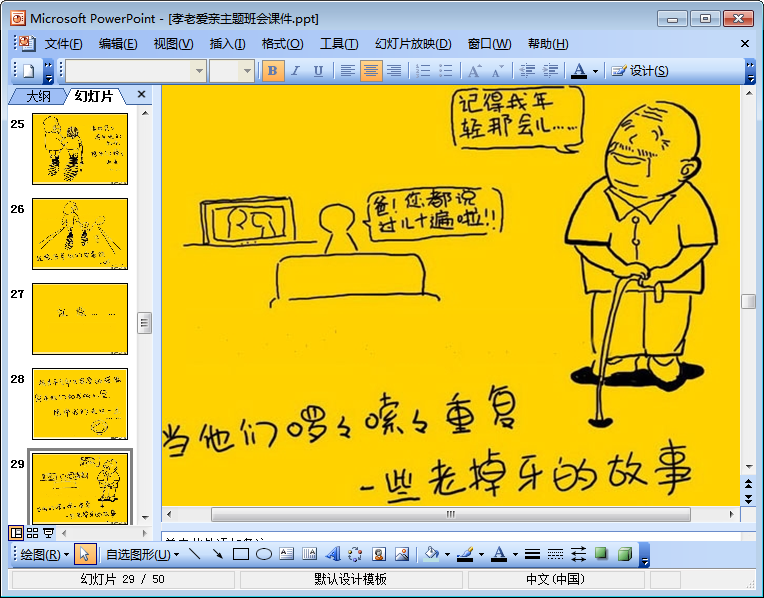Open 幻灯片放映(D) menu
Screen dimensions: 764x598
(x=413, y=44)
